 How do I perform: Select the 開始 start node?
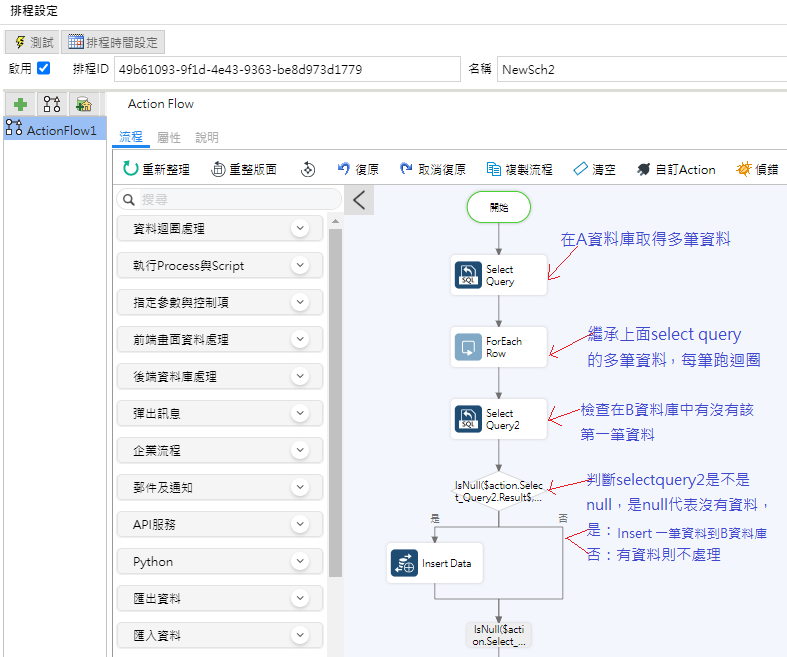[498, 207]
